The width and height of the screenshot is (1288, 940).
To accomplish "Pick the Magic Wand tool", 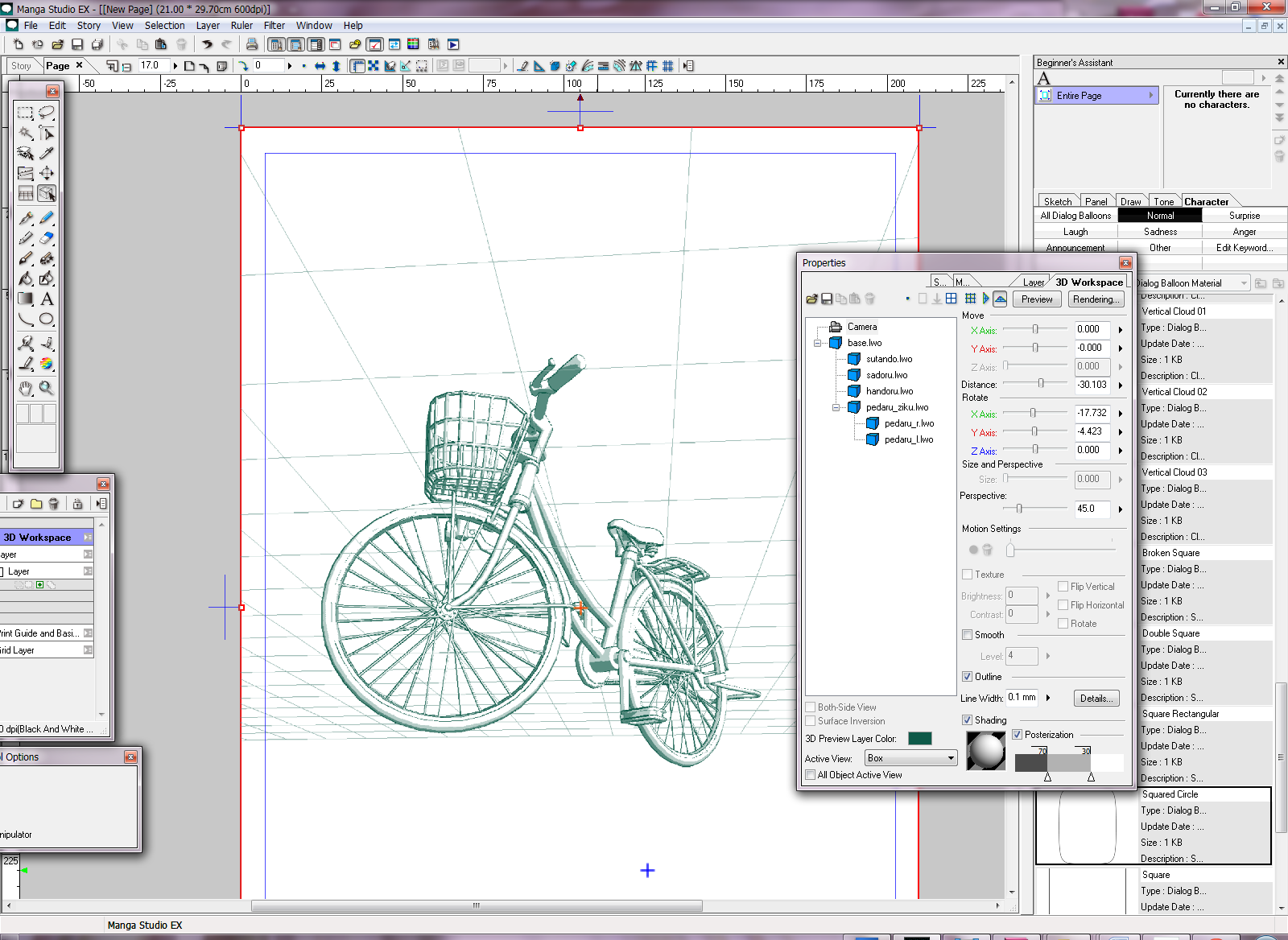I will (x=26, y=133).
